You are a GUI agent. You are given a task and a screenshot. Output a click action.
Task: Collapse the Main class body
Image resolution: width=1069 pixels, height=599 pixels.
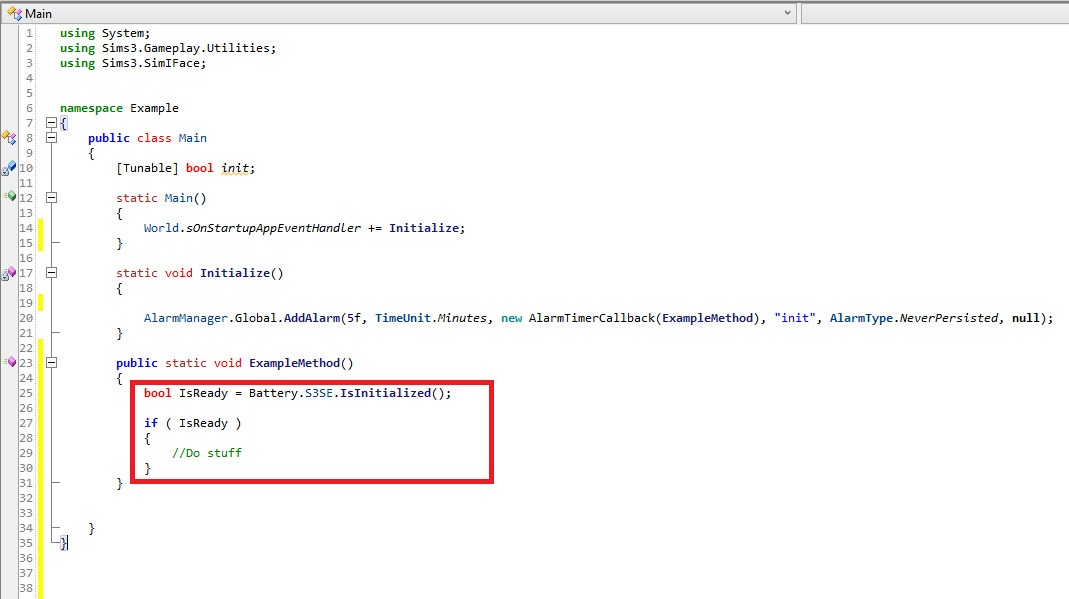(51, 138)
